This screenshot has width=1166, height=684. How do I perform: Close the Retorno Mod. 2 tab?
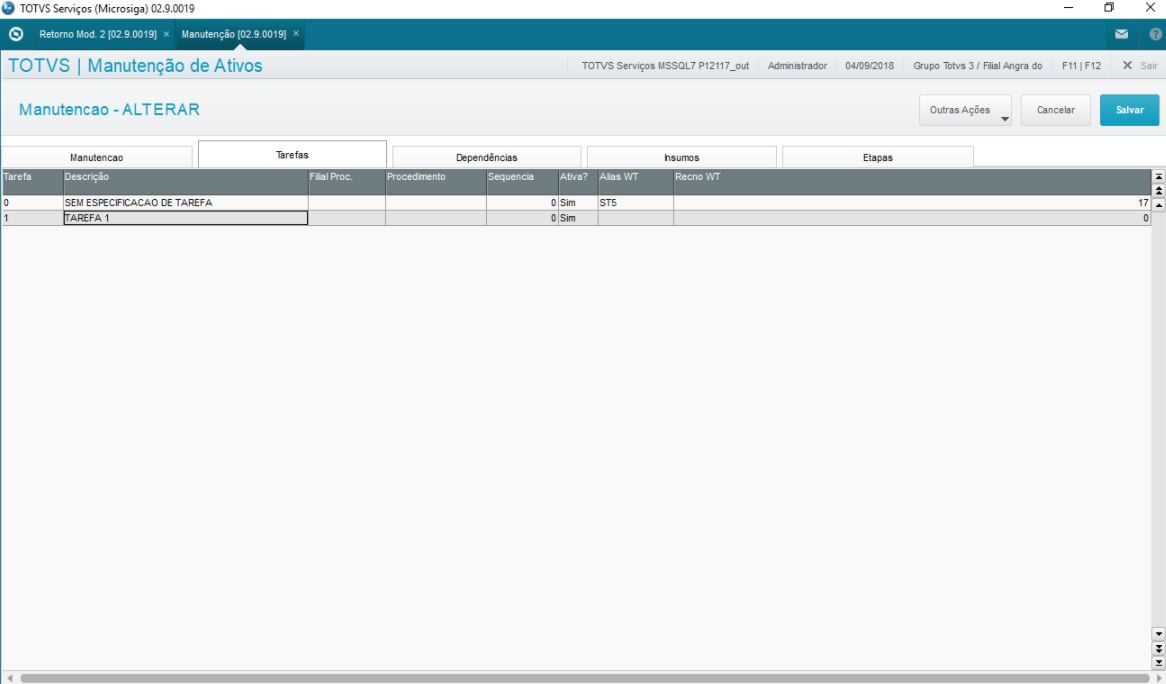pyautogui.click(x=167, y=34)
